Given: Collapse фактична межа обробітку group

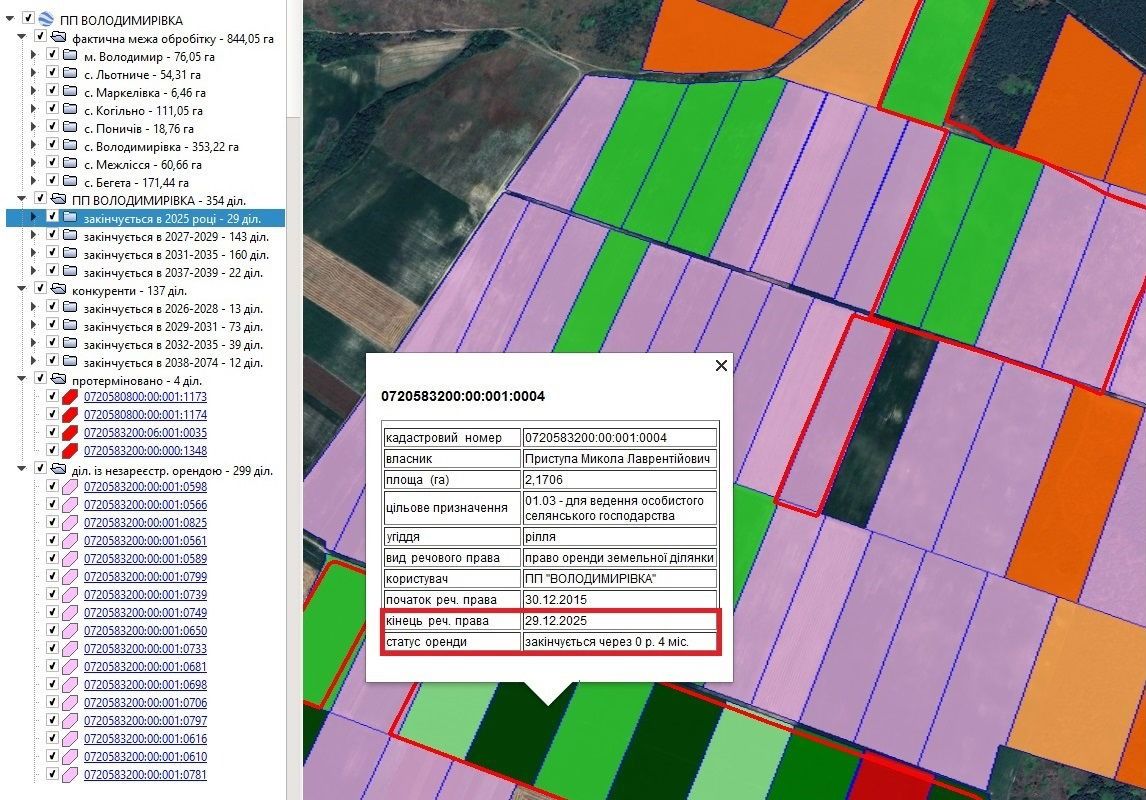Looking at the screenshot, I should tap(22, 38).
